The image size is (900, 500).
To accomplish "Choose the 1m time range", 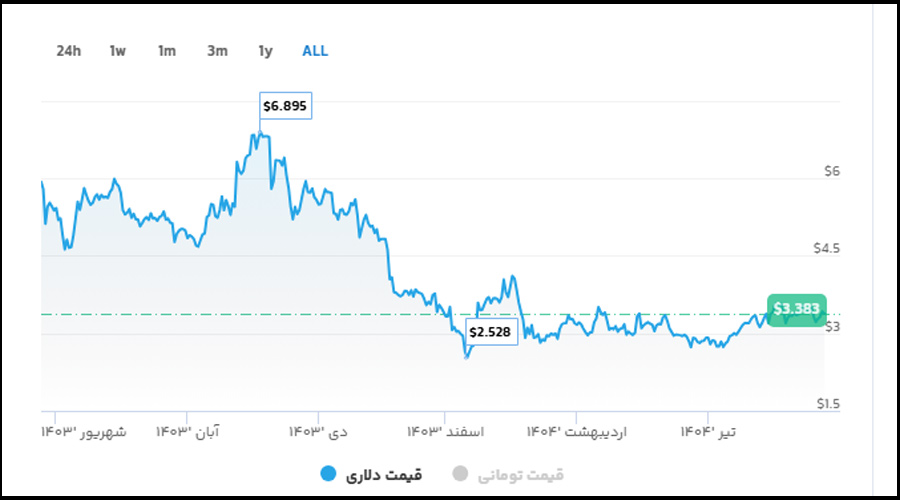I will pos(166,51).
